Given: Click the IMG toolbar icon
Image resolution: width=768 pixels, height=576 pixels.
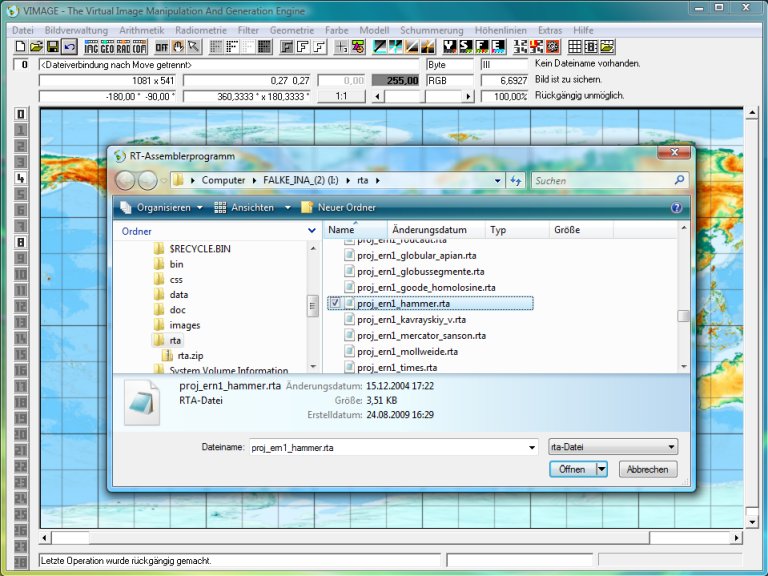Looking at the screenshot, I should pos(93,47).
